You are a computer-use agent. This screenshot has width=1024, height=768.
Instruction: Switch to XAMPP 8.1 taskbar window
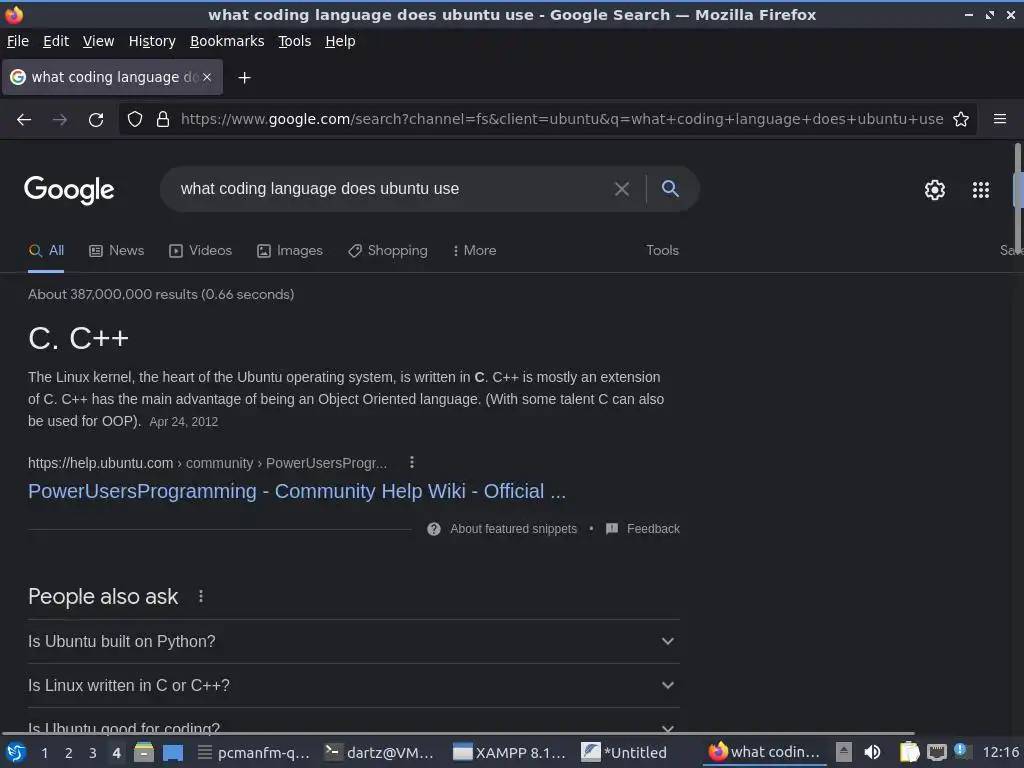click(x=509, y=752)
